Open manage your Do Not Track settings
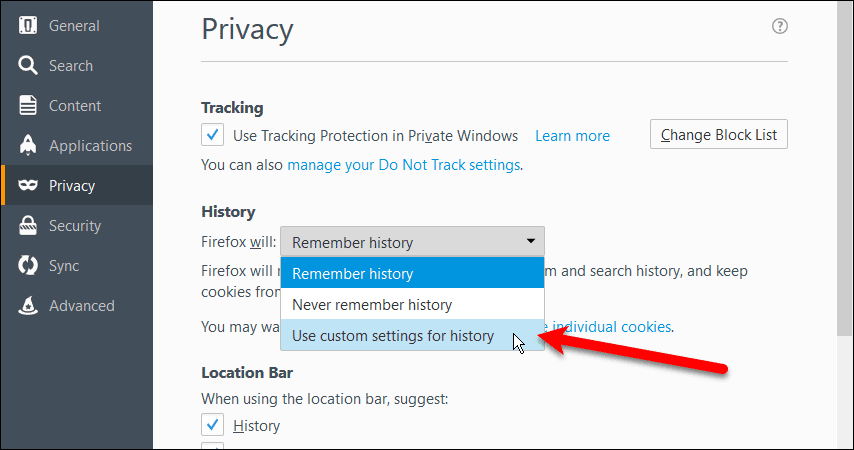The height and width of the screenshot is (450, 854). 404,165
